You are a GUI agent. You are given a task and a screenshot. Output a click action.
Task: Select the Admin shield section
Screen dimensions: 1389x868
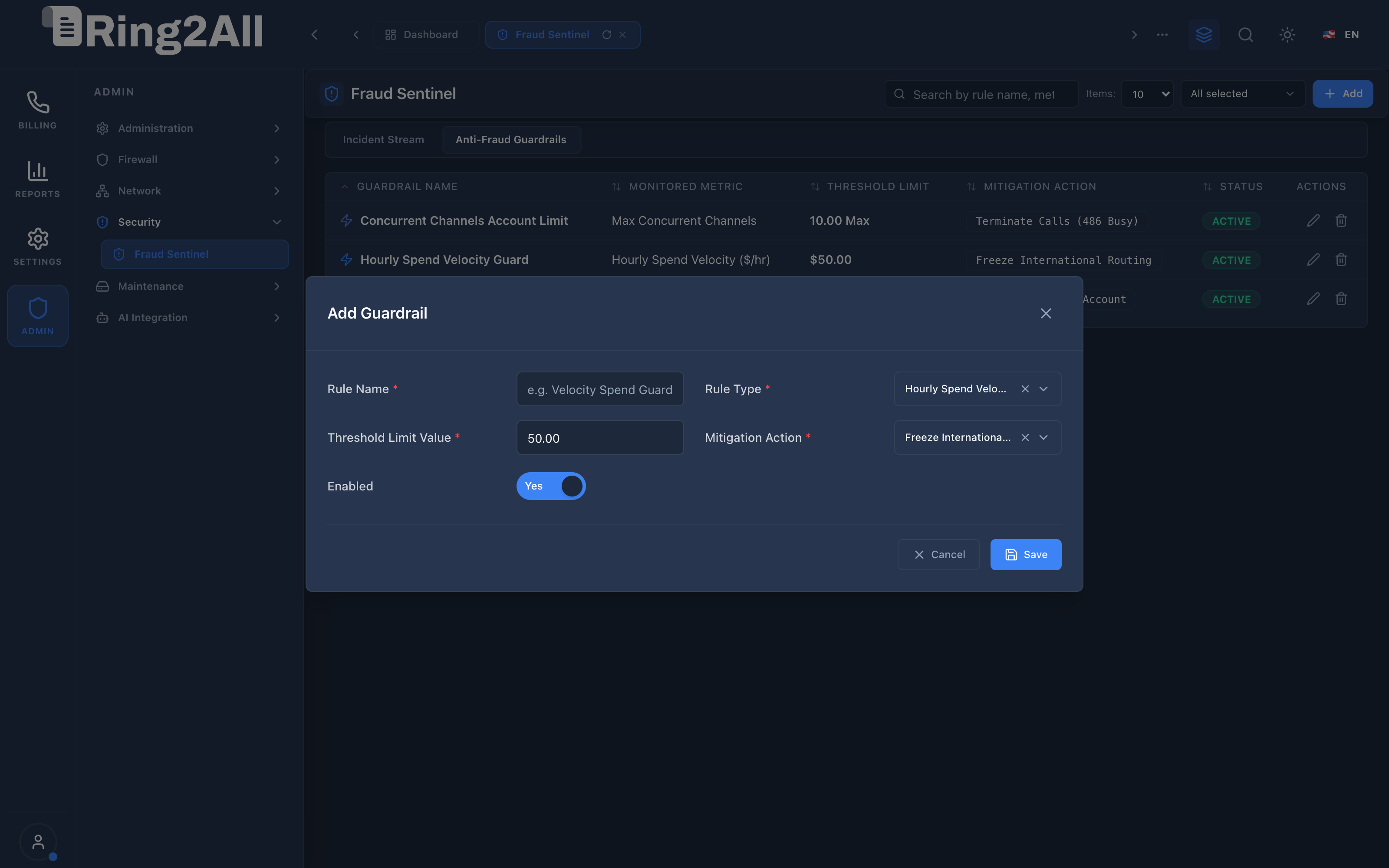(37, 315)
